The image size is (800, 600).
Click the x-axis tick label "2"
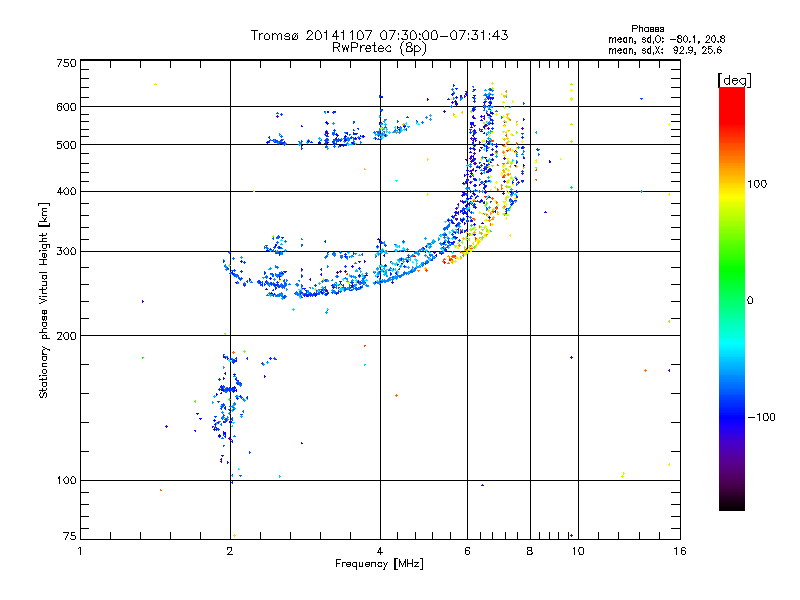click(x=230, y=551)
